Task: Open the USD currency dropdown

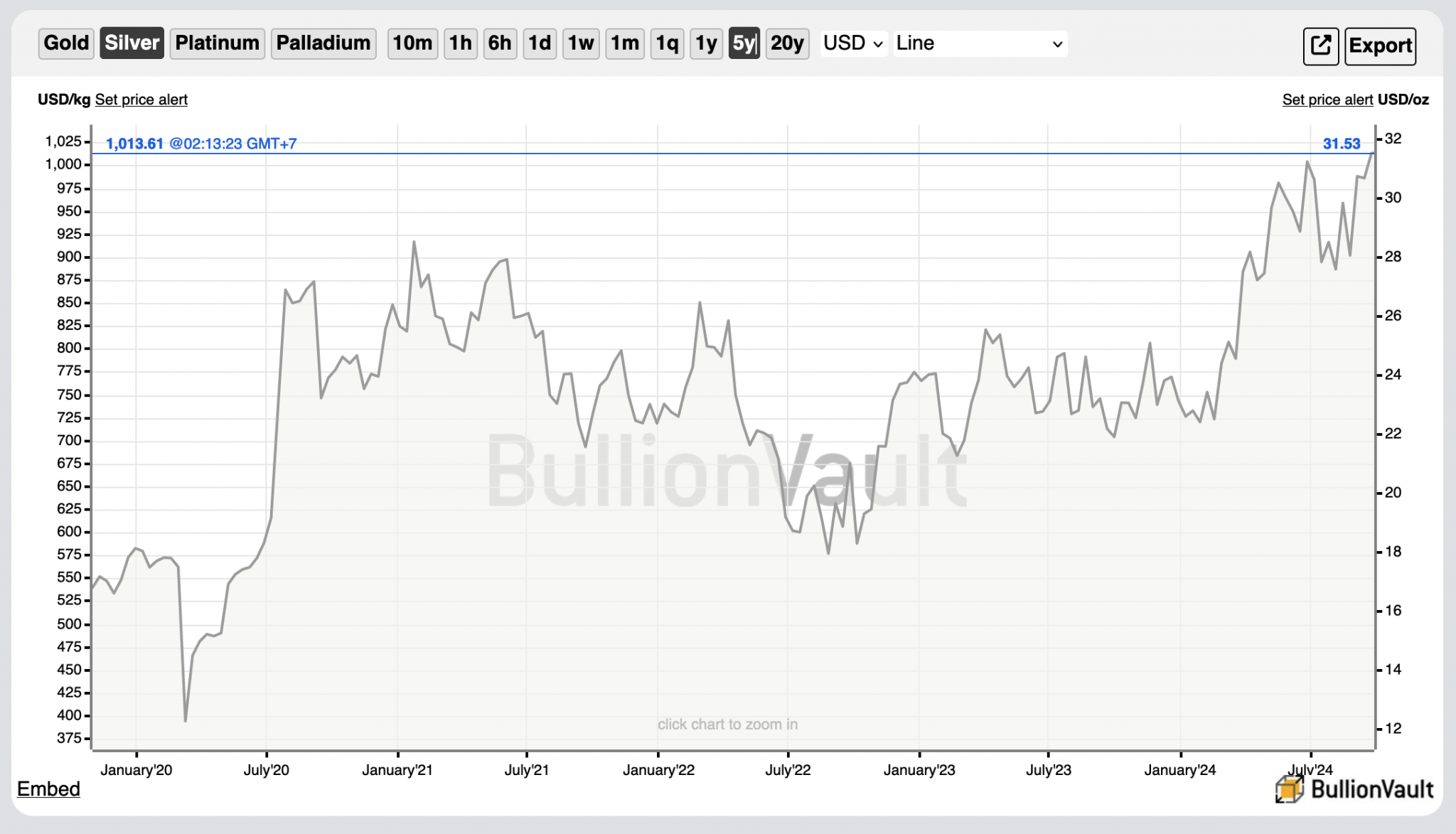Action: [853, 43]
